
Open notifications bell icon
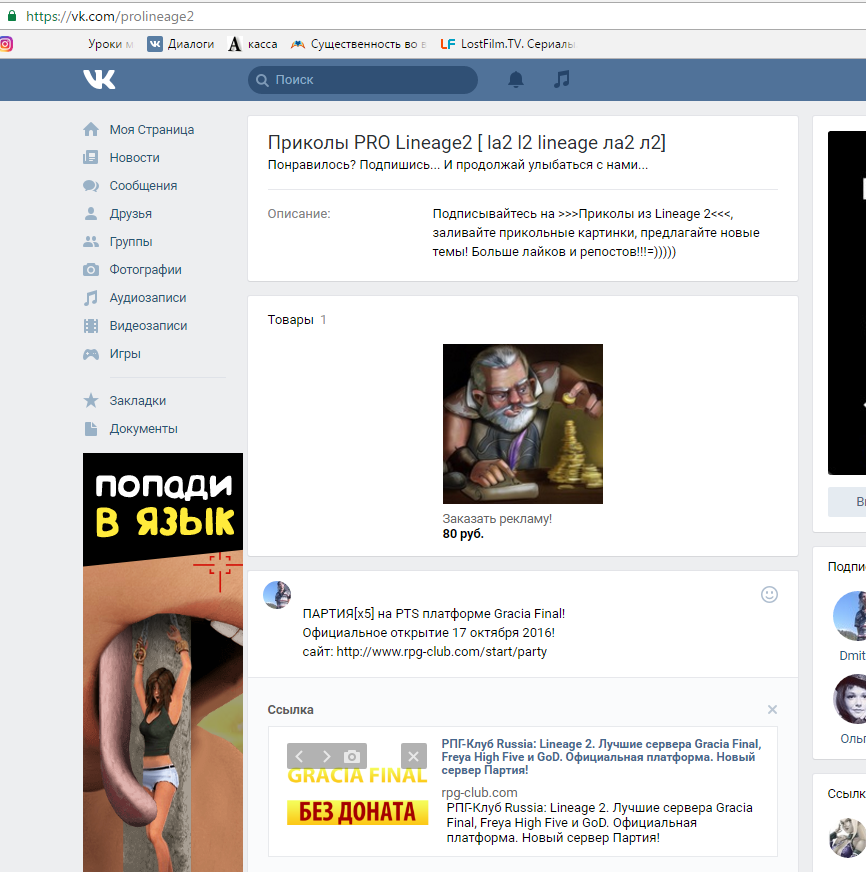click(x=516, y=80)
